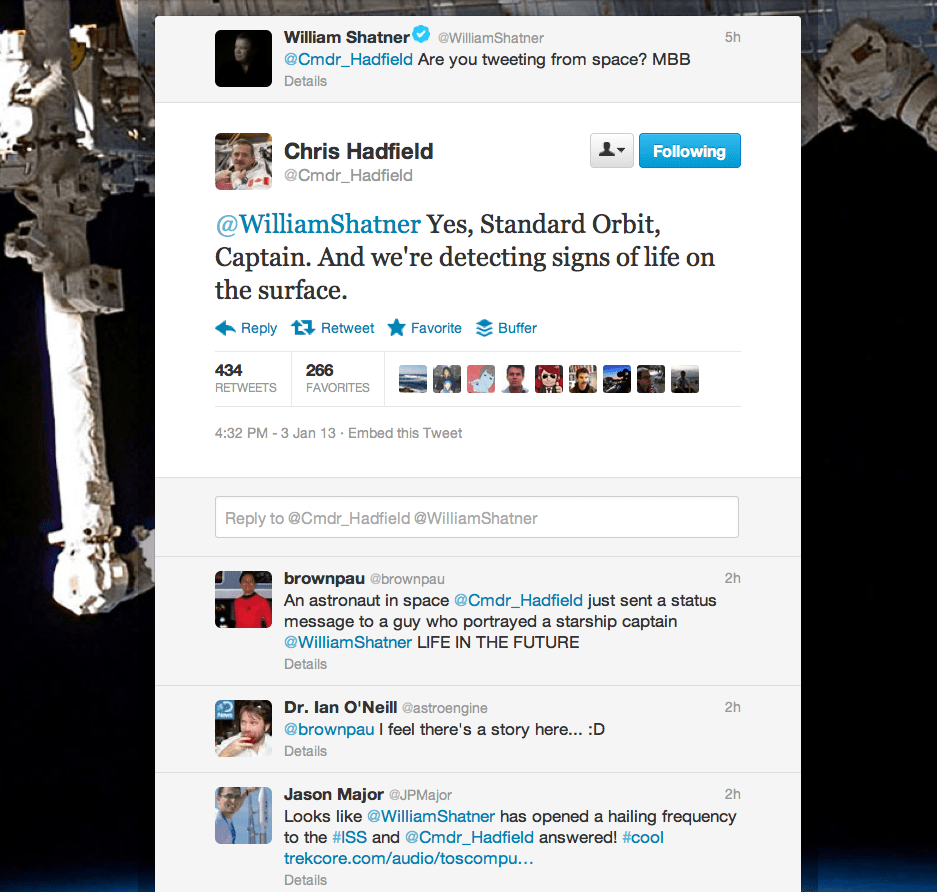Screen dimensions: 937x892
Task: Click the Reply arrow icon
Action: pos(225,328)
